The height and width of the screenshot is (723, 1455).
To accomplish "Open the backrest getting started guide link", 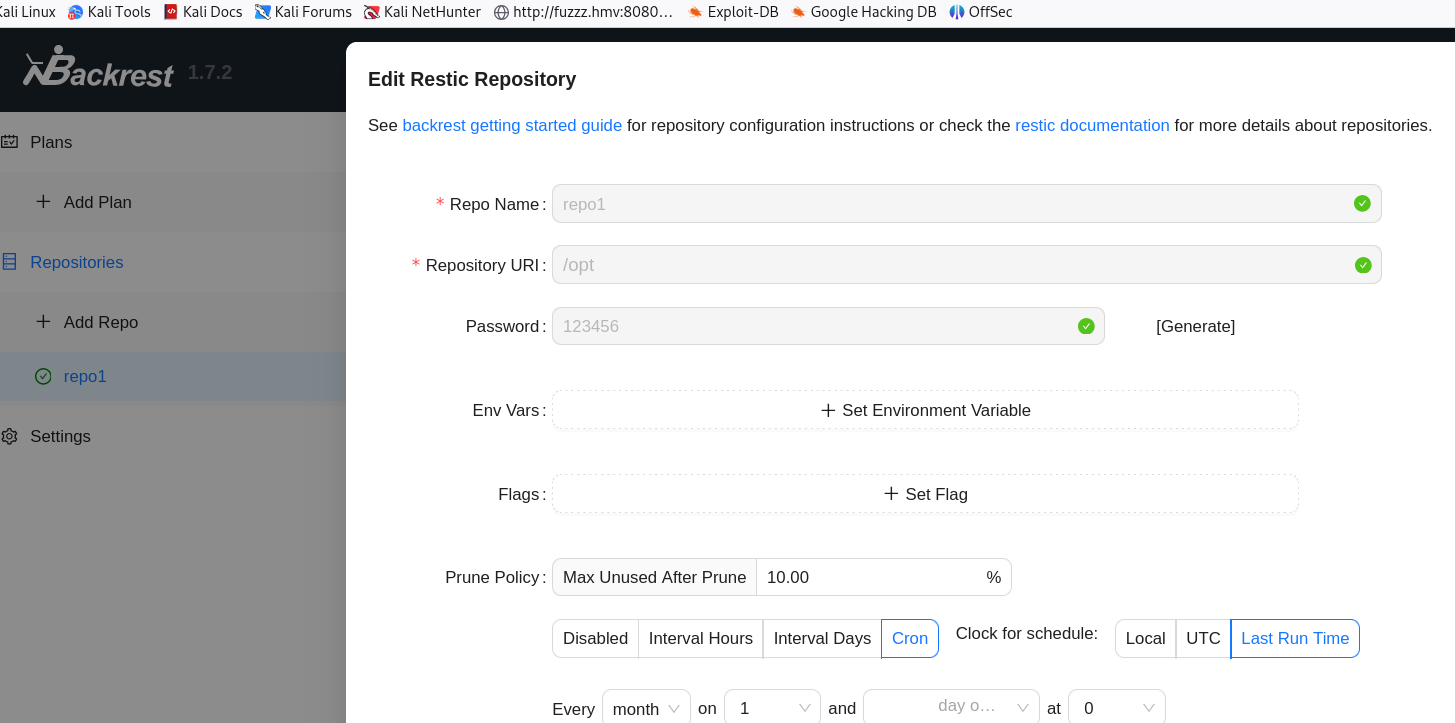I will point(512,125).
